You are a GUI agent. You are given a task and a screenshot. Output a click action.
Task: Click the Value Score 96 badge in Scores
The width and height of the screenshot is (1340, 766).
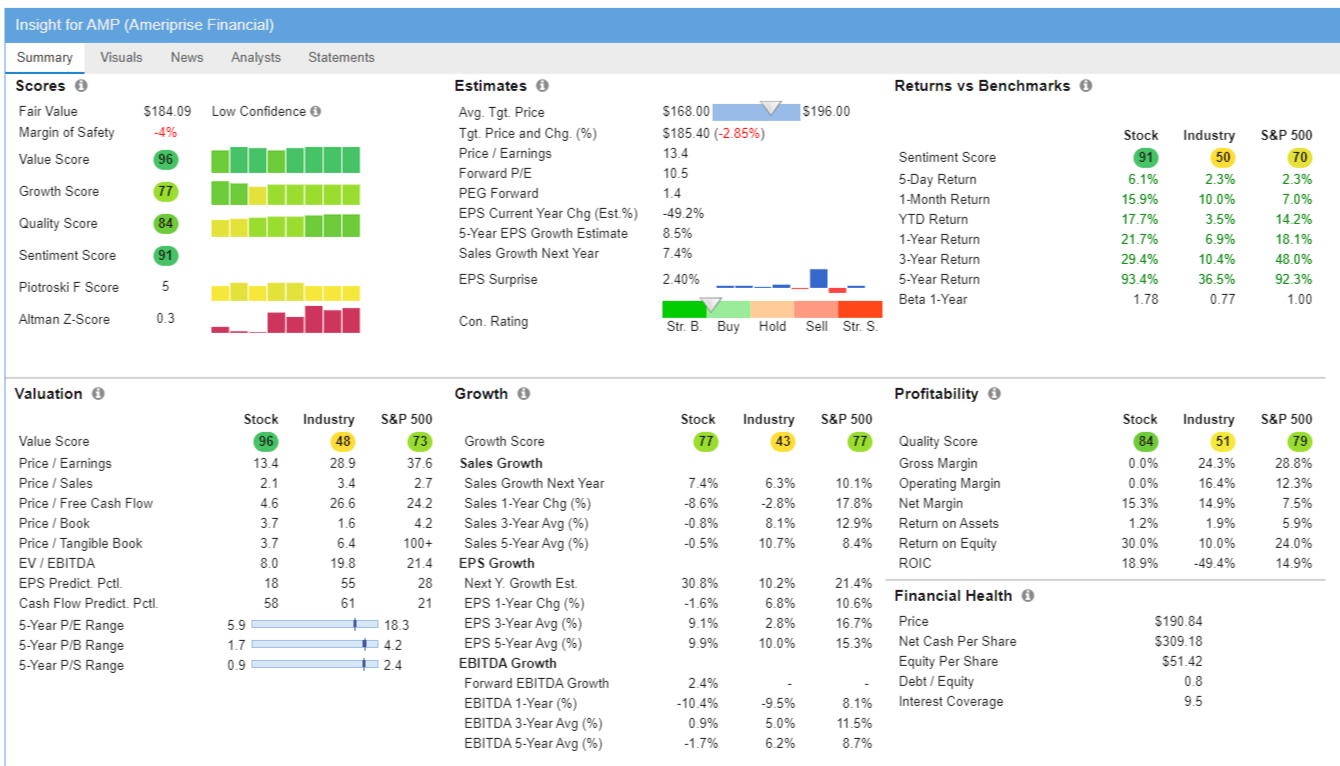pyautogui.click(x=165, y=160)
